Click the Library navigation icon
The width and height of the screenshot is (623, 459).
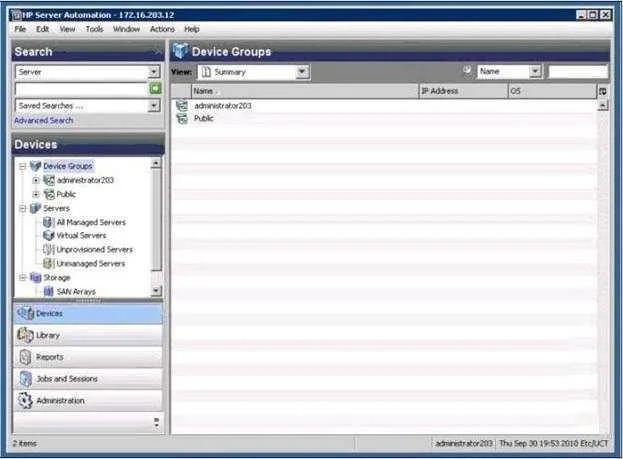25,335
